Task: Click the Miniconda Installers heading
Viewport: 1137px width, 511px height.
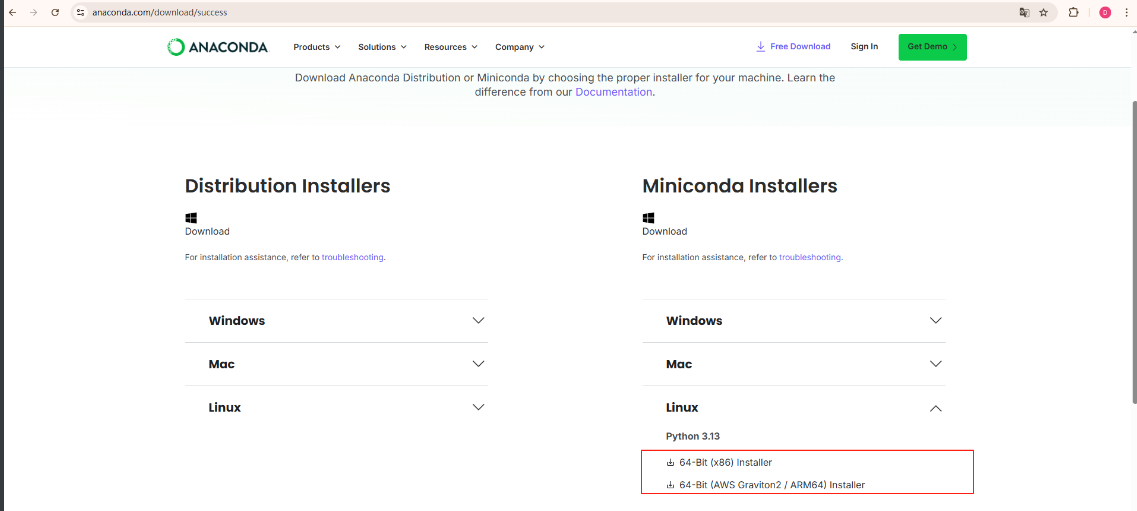Action: tap(740, 186)
